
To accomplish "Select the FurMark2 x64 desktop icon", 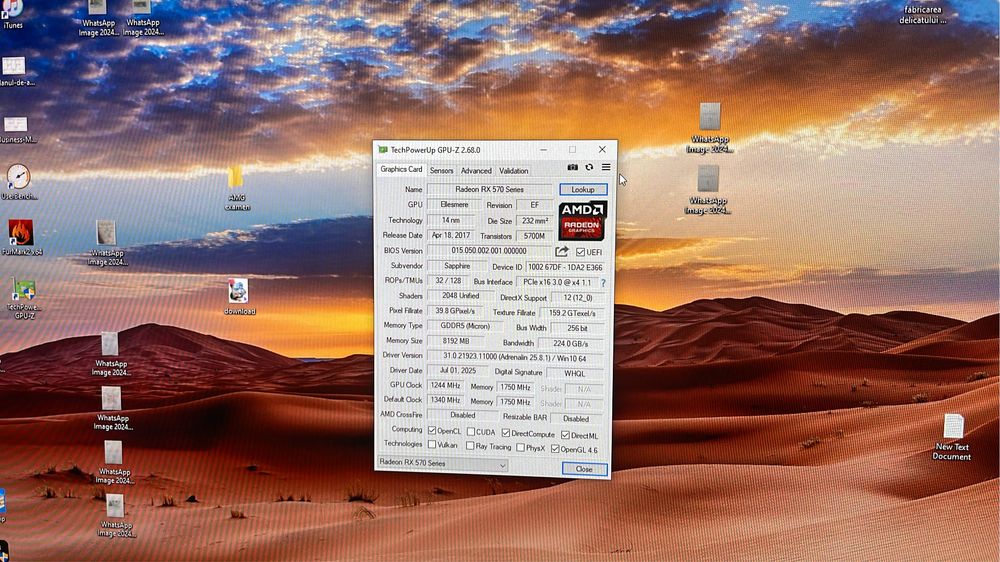I will tap(21, 237).
